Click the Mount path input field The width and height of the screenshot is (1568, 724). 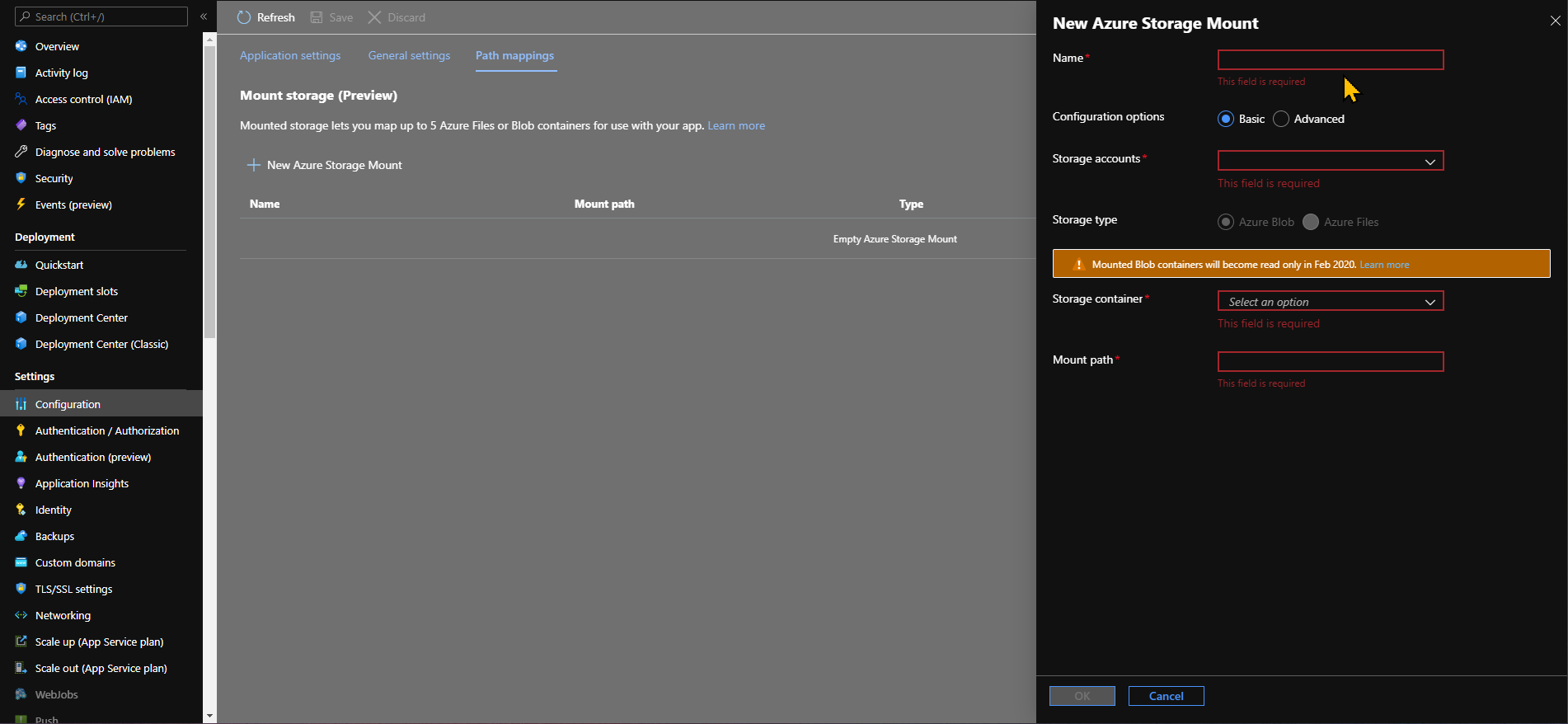click(x=1331, y=361)
